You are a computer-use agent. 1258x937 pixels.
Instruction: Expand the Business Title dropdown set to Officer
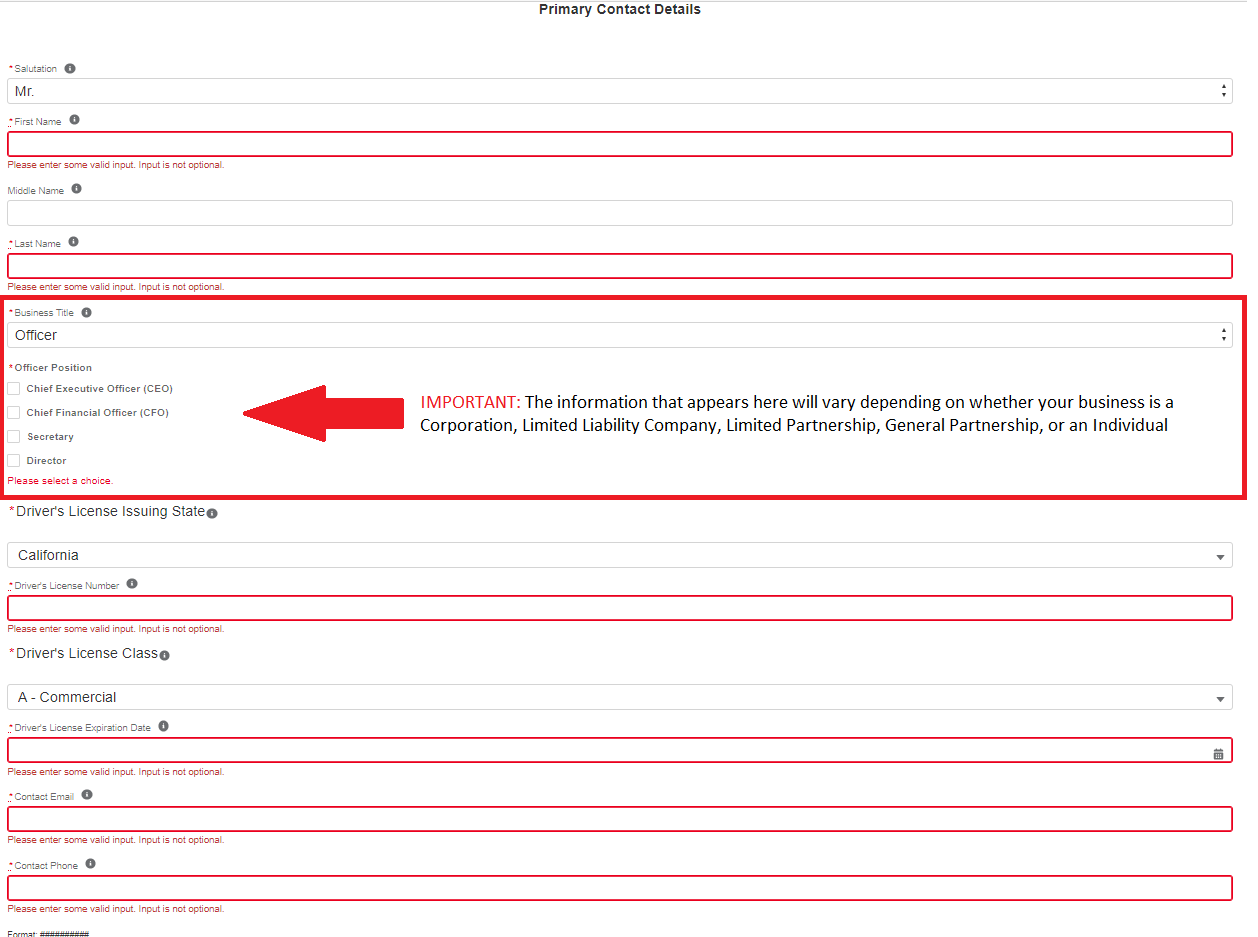[x=619, y=335]
